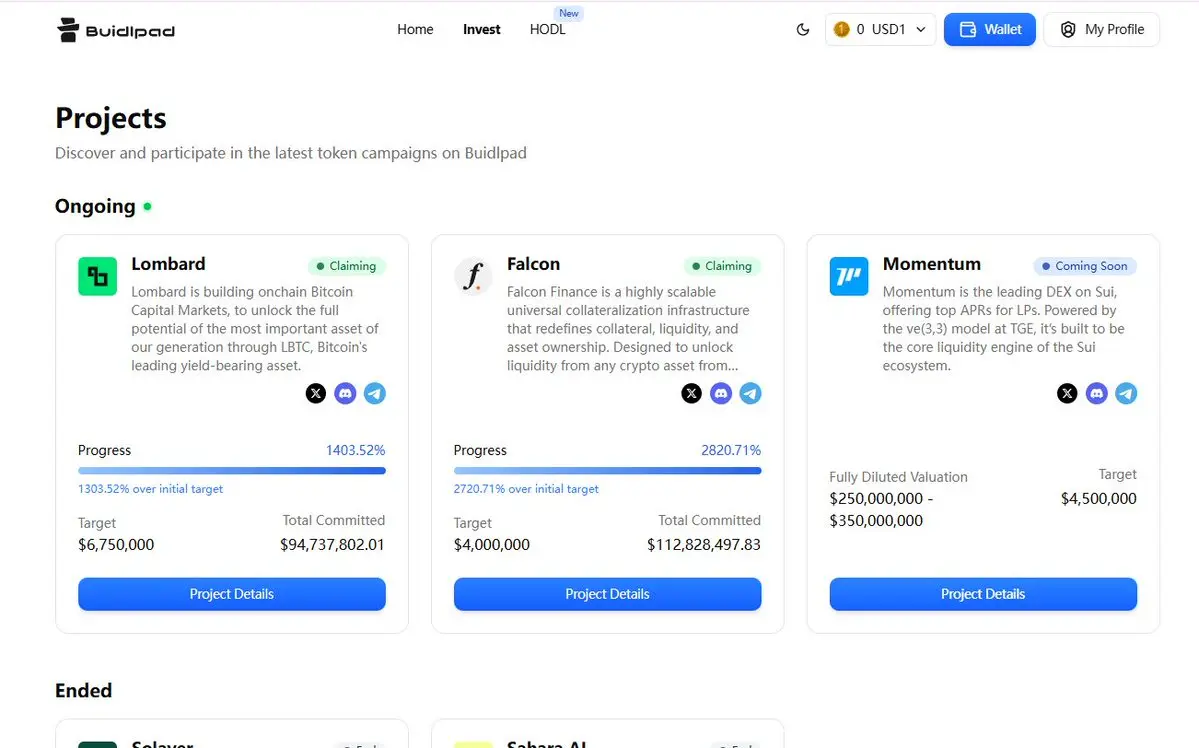Open Momentum's Telegram icon

[1126, 393]
